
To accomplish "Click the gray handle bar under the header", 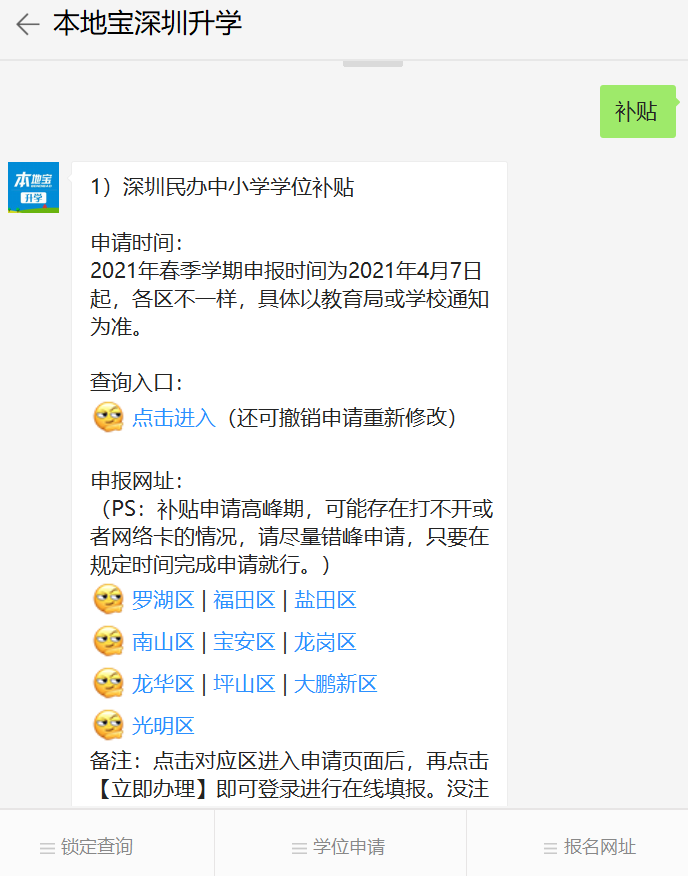I will click(373, 64).
